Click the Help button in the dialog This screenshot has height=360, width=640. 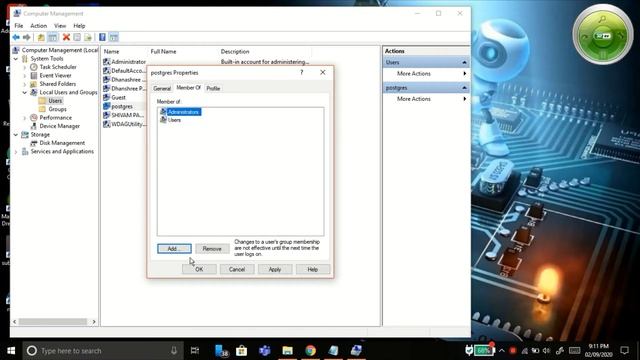(313, 269)
